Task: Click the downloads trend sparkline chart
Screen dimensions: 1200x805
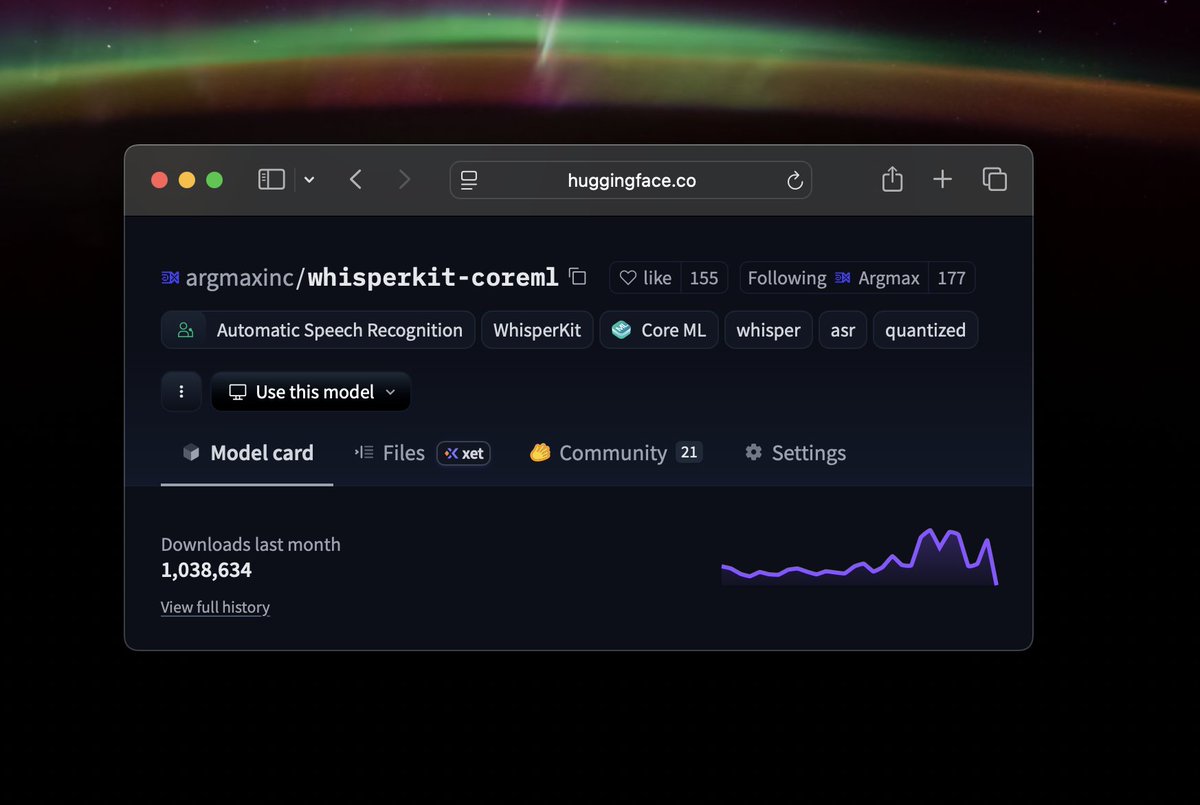Action: (x=860, y=557)
